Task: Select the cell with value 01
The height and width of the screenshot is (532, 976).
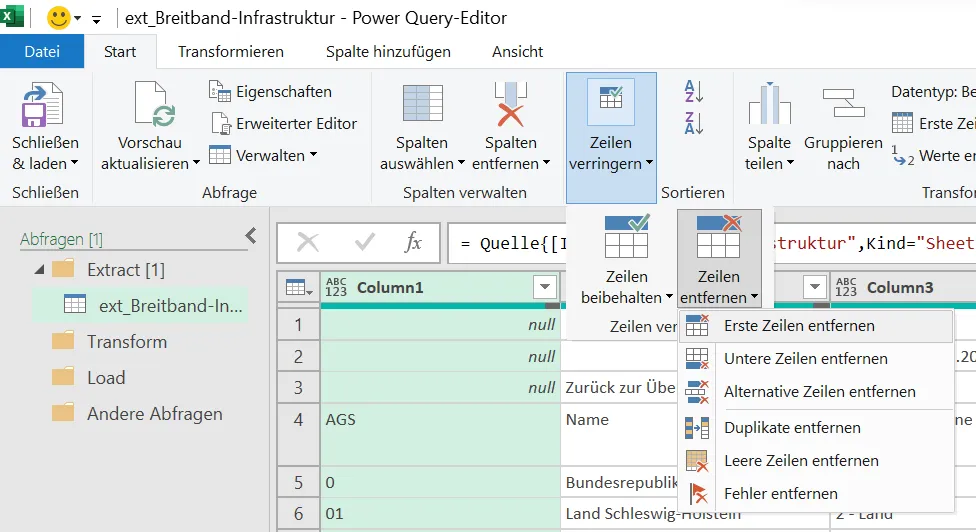Action: click(440, 513)
